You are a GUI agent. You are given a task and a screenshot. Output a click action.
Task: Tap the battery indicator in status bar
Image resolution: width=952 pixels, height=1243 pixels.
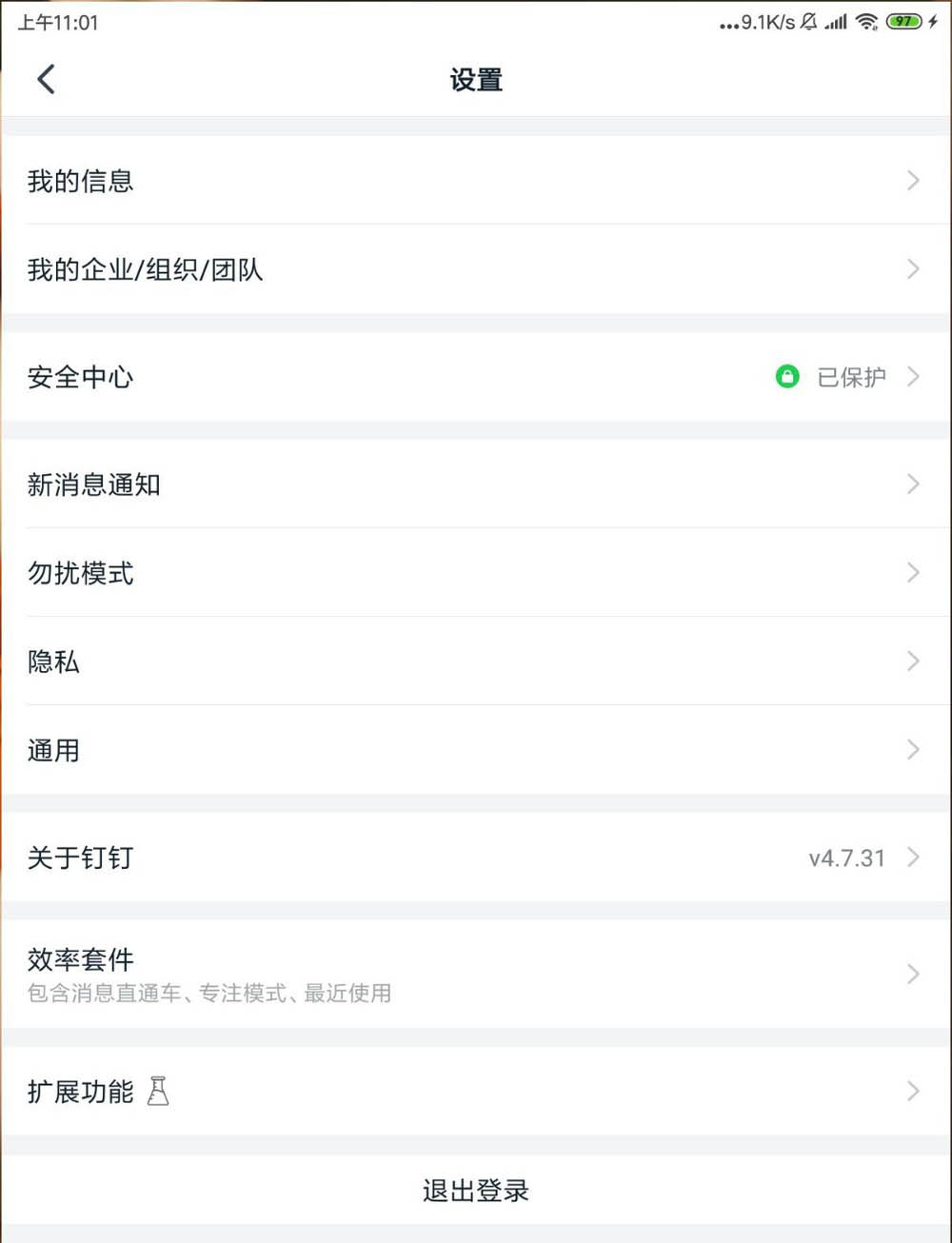click(x=903, y=21)
